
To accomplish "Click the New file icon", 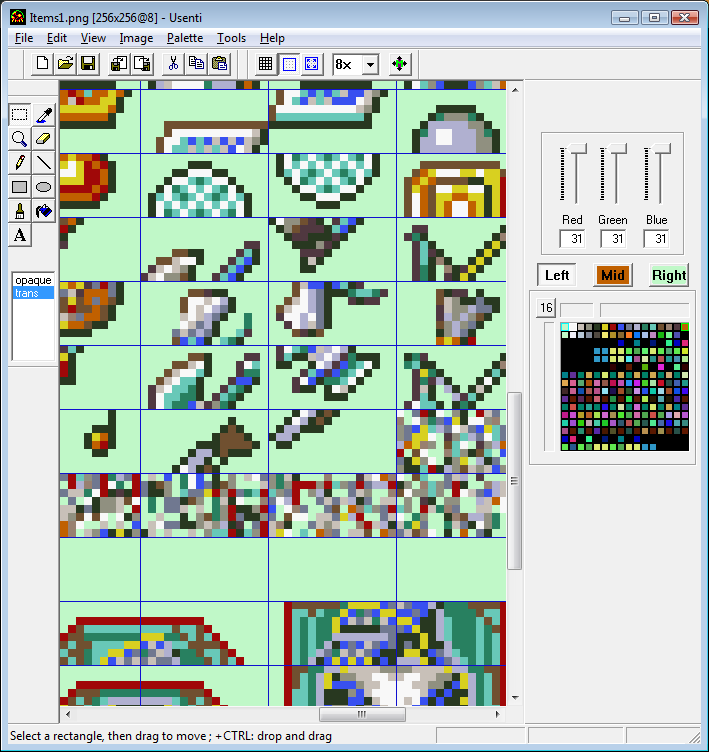I will coord(42,64).
